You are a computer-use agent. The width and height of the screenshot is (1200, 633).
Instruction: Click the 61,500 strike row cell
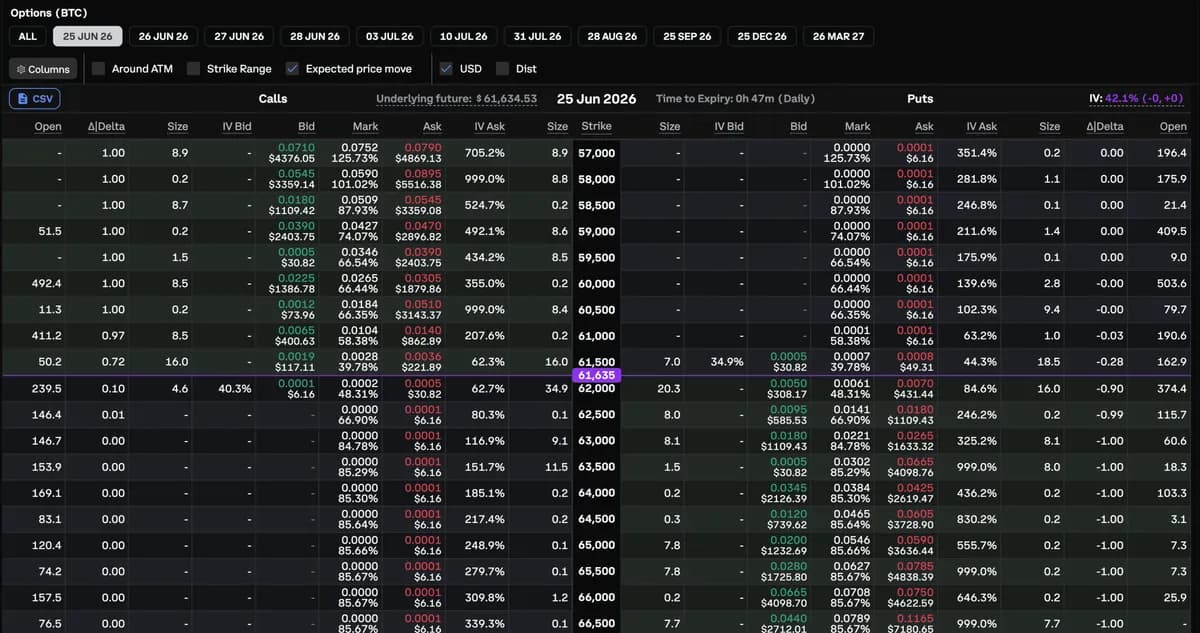click(x=596, y=363)
